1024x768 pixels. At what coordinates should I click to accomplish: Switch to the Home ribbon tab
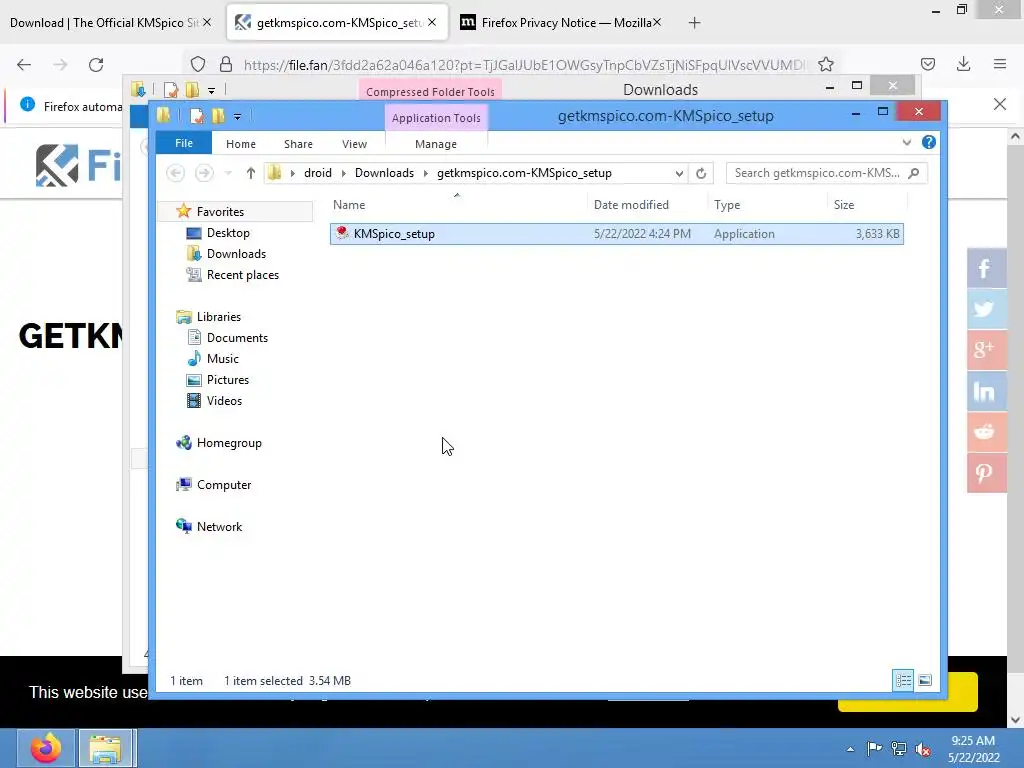[x=241, y=144]
